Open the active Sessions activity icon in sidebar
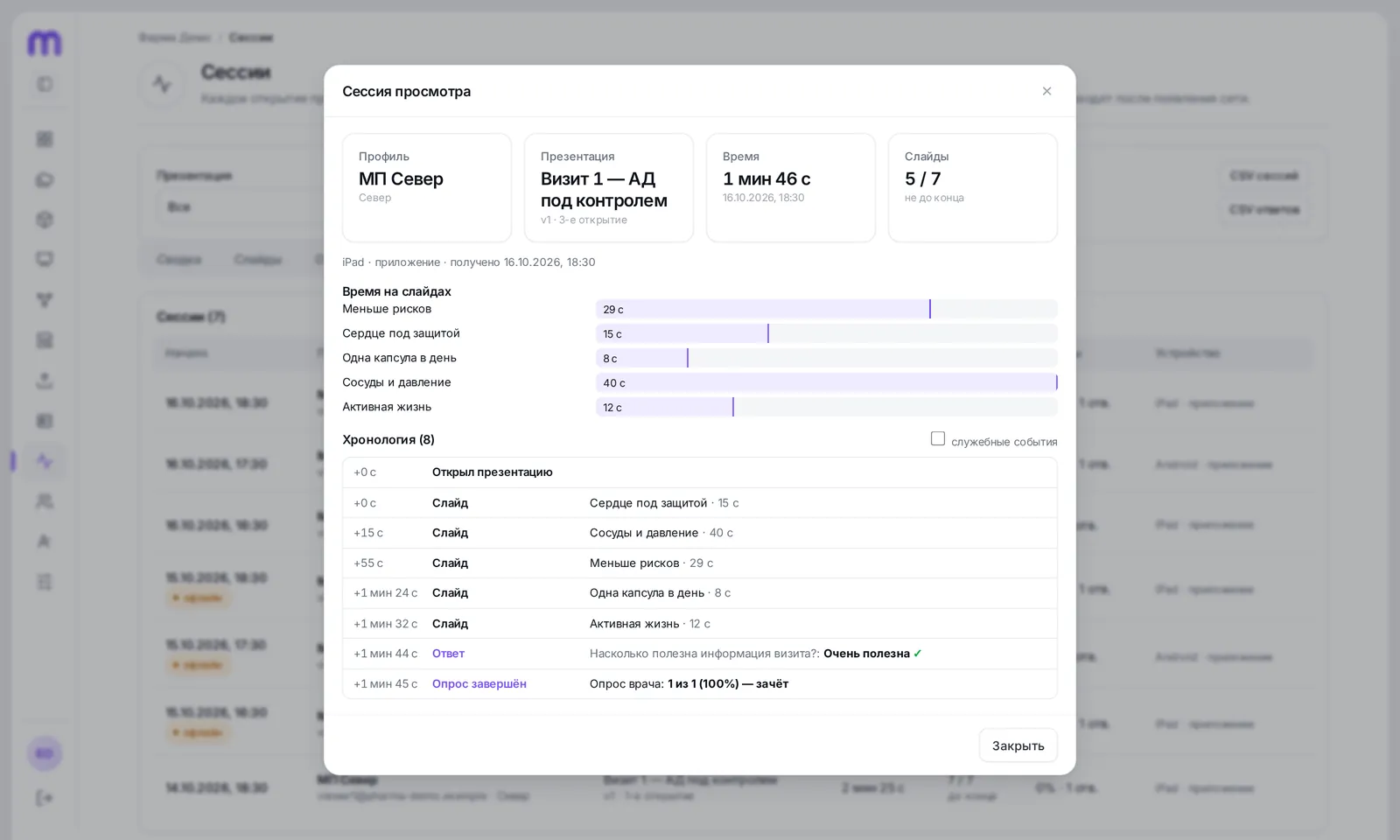 (45, 461)
